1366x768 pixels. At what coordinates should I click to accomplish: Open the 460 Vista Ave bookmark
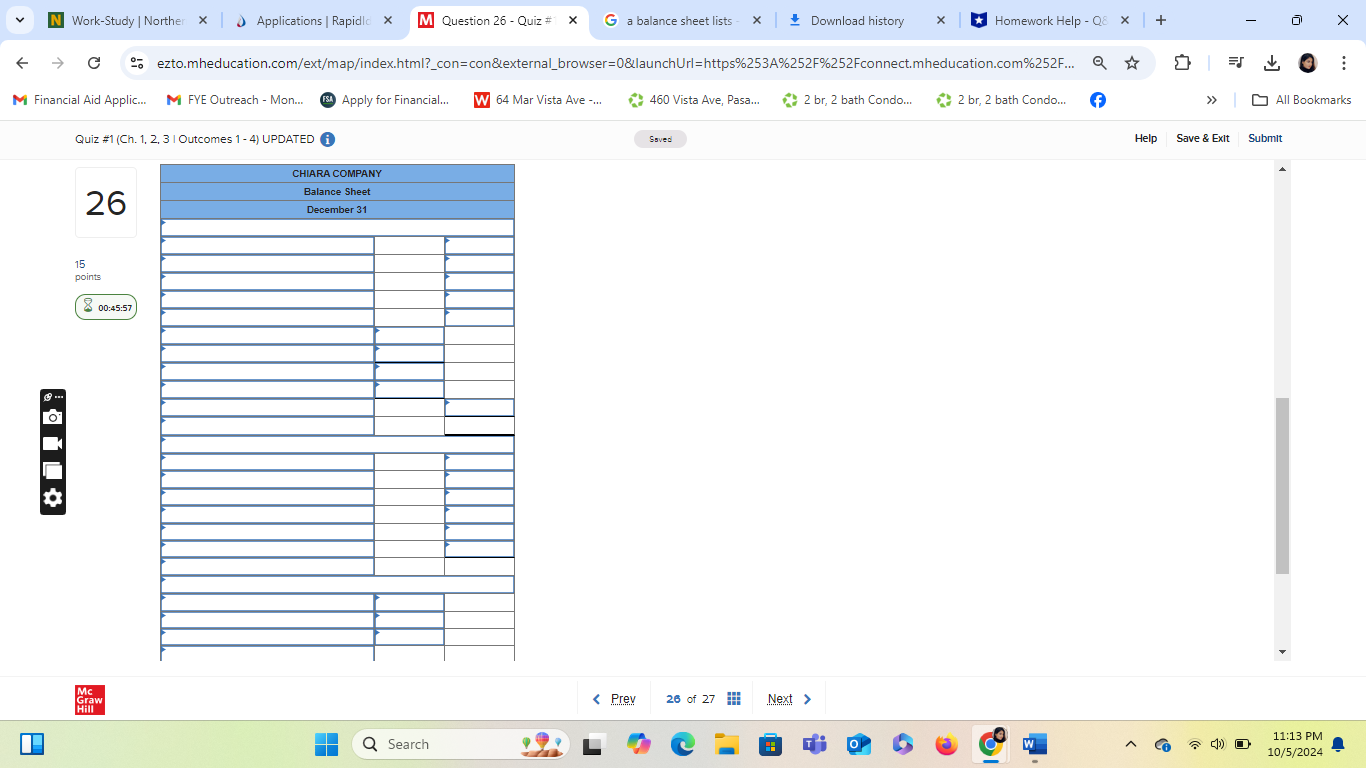[694, 100]
